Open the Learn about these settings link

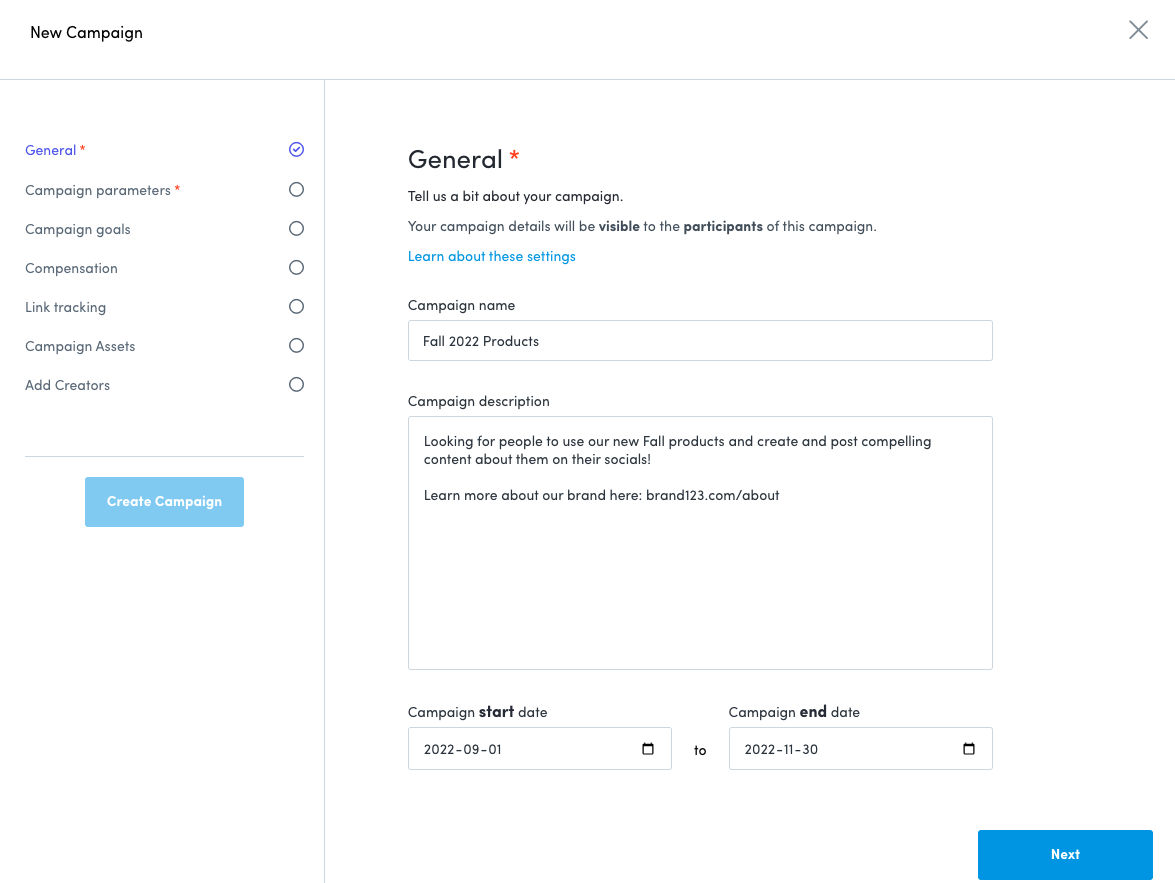point(492,256)
